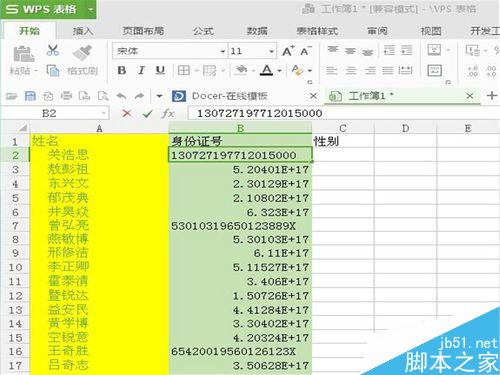Toggle Italic formatting
The height and width of the screenshot is (375, 500).
(x=141, y=70)
